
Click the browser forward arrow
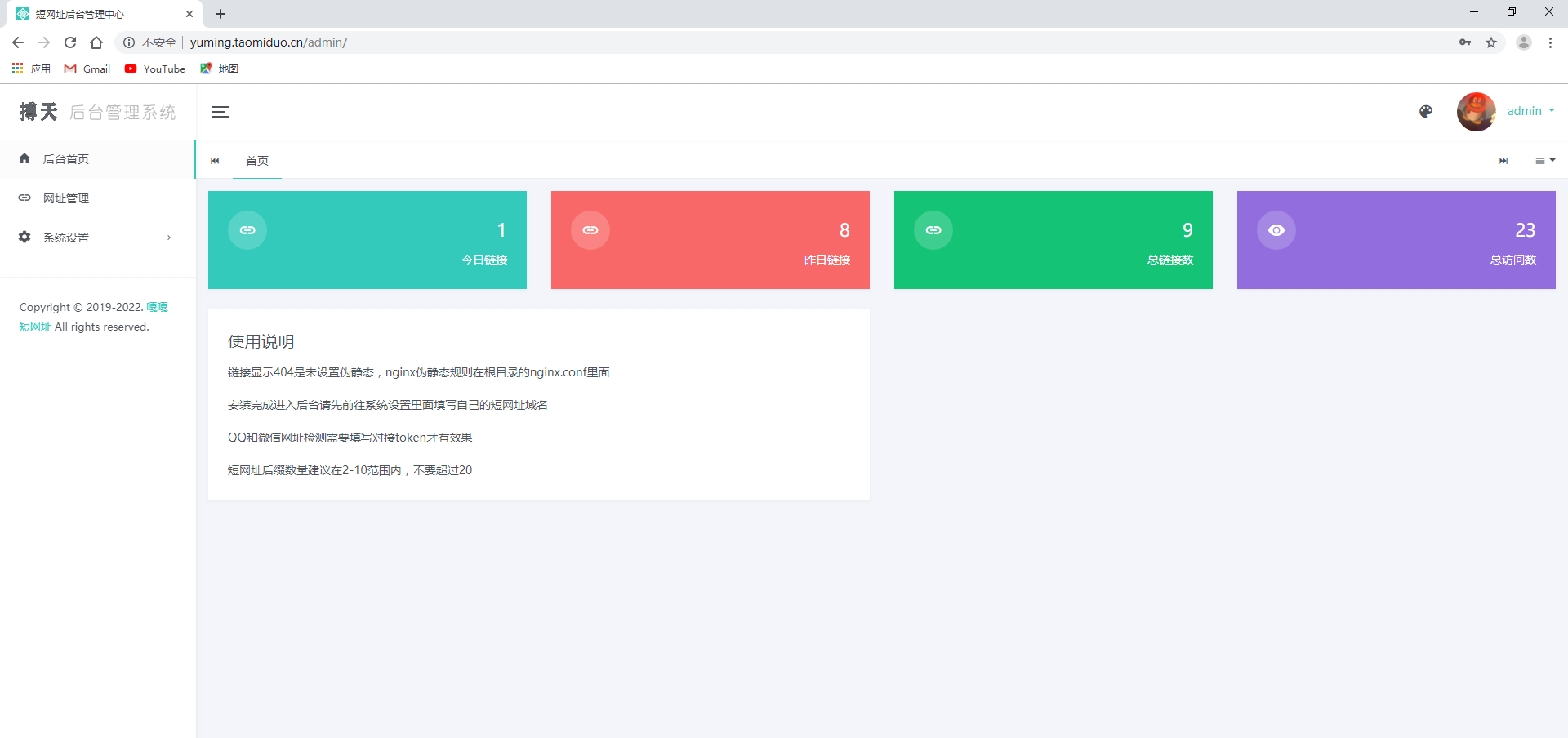pyautogui.click(x=44, y=42)
